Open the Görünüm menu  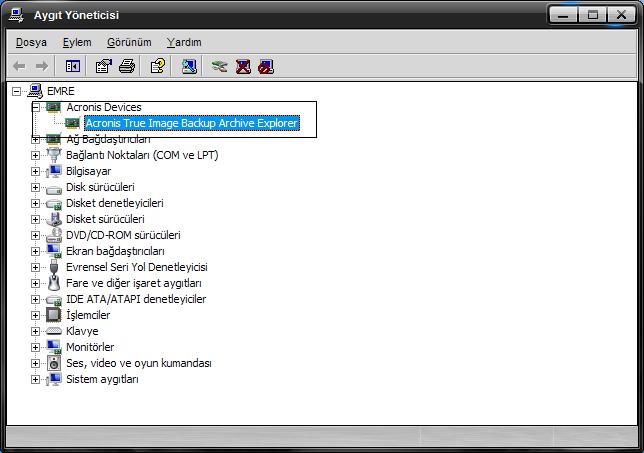(x=129, y=42)
